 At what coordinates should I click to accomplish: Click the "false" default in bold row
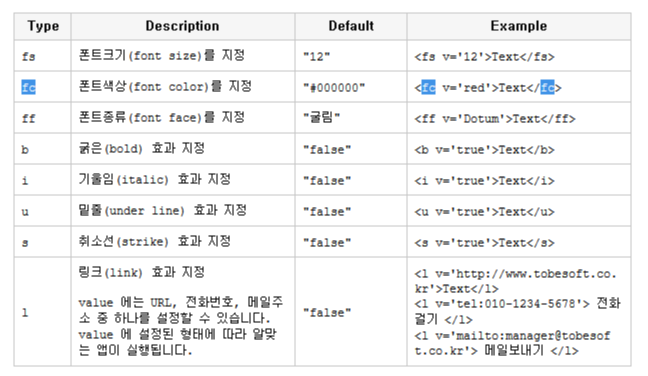pos(327,149)
